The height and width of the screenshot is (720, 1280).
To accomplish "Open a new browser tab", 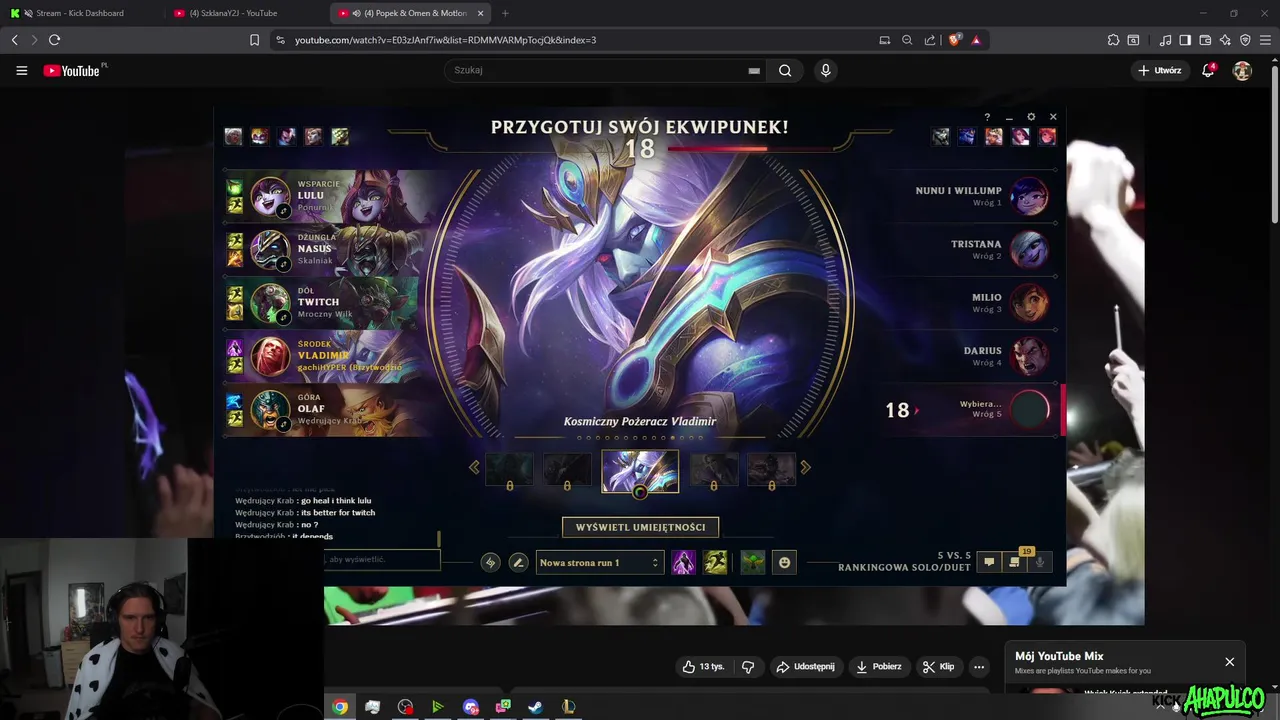I will [505, 13].
